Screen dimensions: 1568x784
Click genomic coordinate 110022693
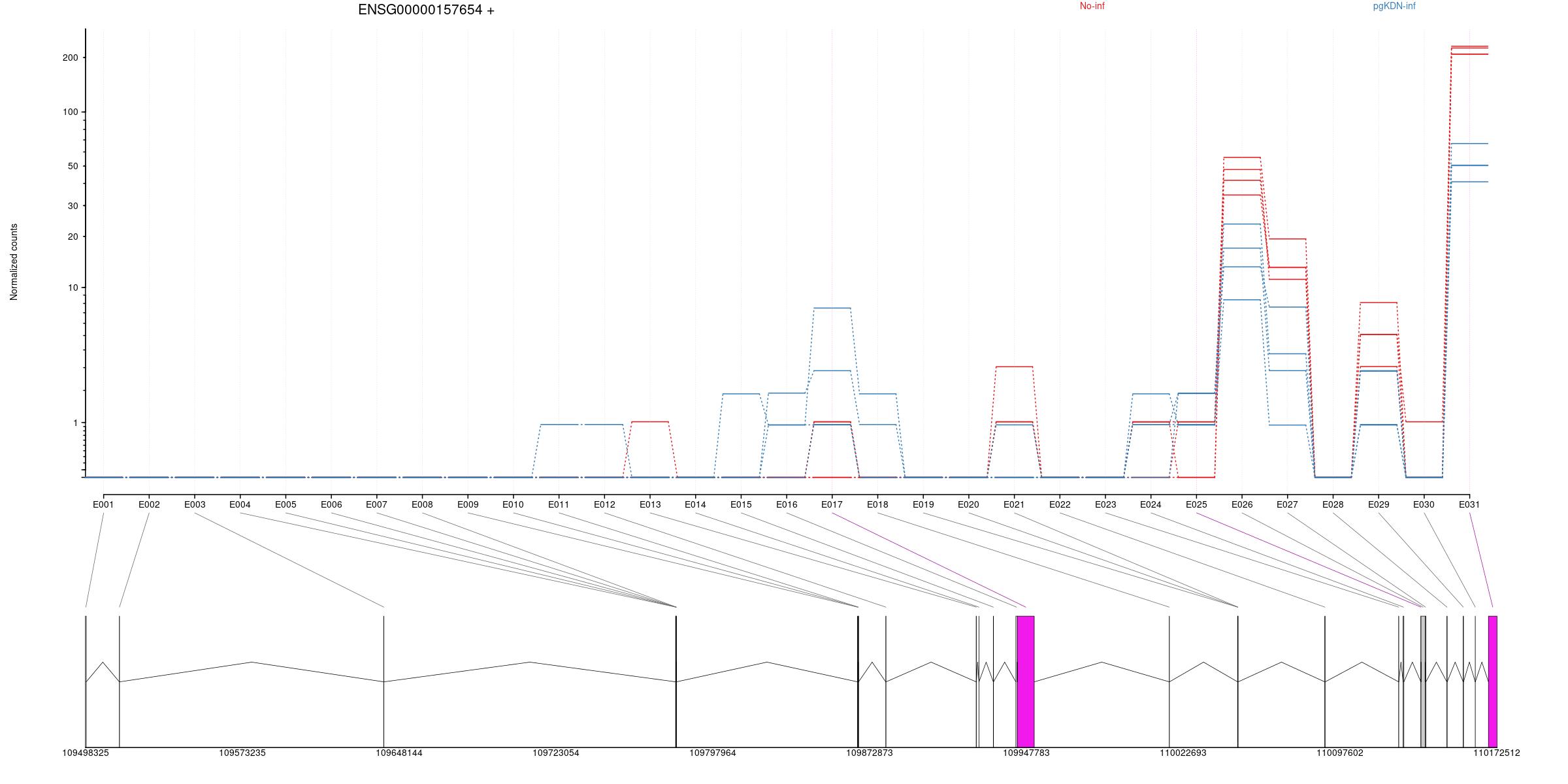point(1183,753)
